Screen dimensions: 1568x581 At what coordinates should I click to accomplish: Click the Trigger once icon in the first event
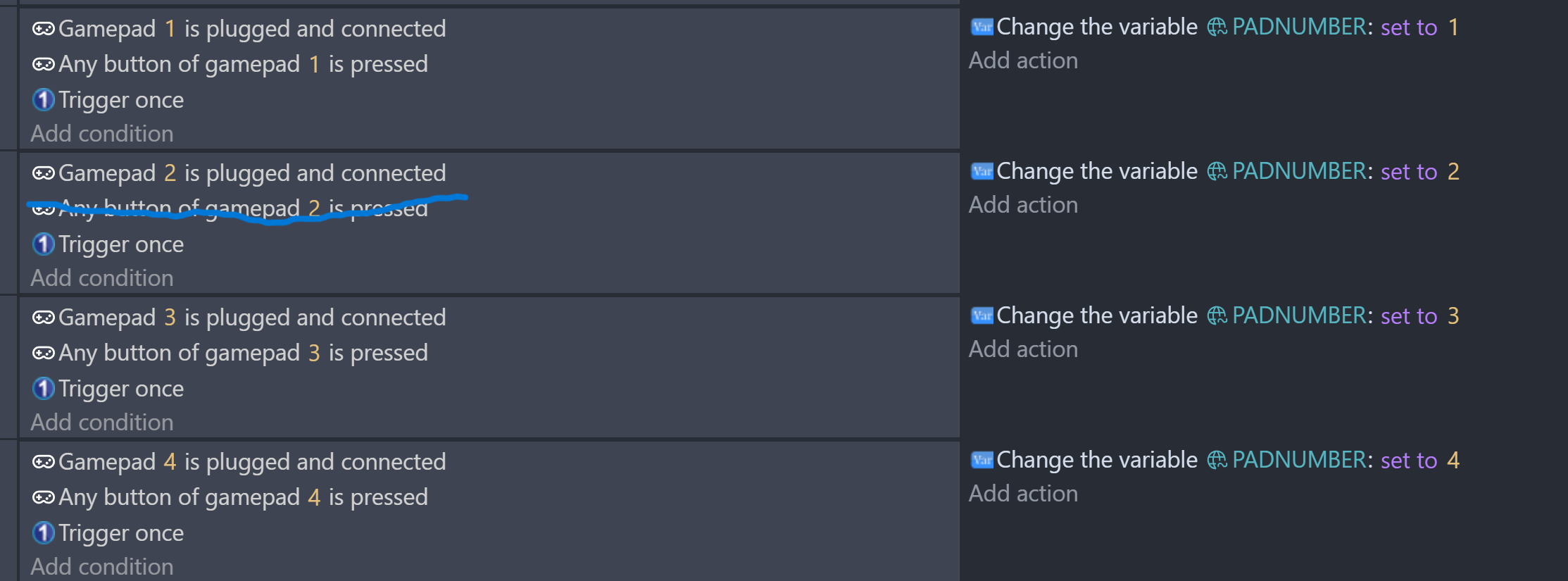[x=43, y=100]
